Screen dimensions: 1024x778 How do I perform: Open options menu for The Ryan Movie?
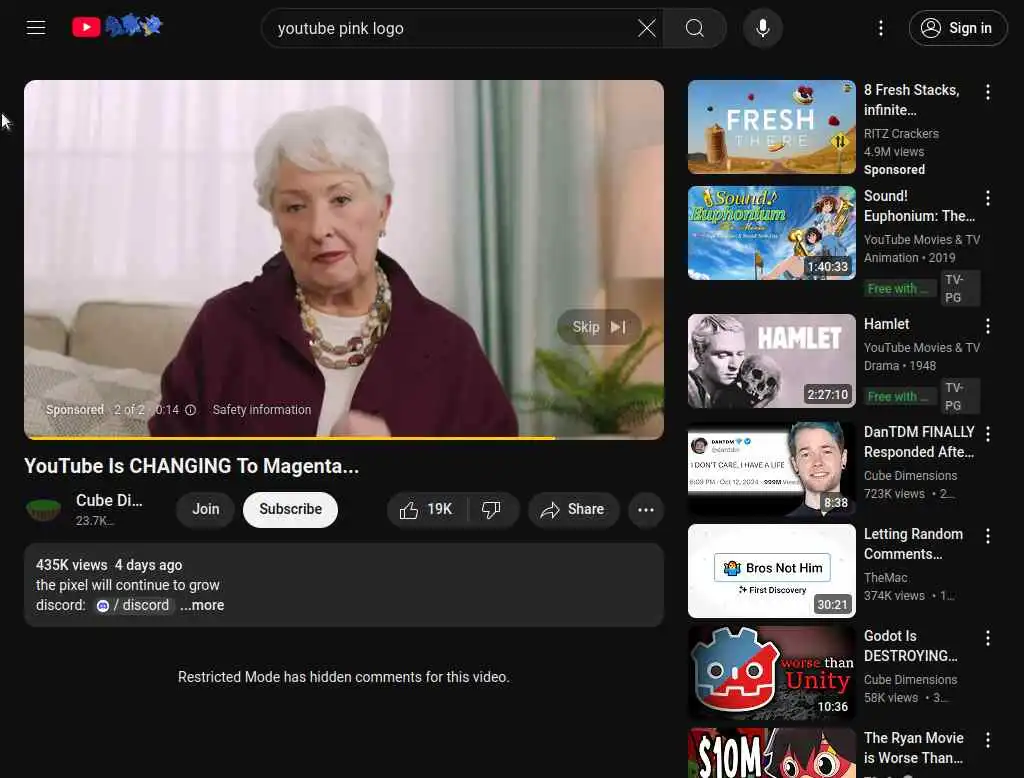click(987, 740)
